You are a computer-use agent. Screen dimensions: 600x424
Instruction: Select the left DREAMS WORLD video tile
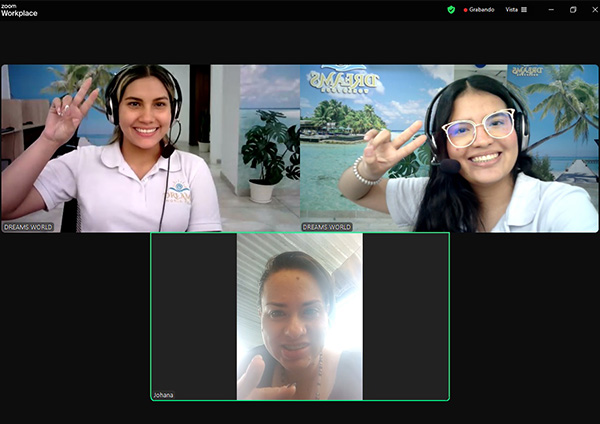coord(150,148)
